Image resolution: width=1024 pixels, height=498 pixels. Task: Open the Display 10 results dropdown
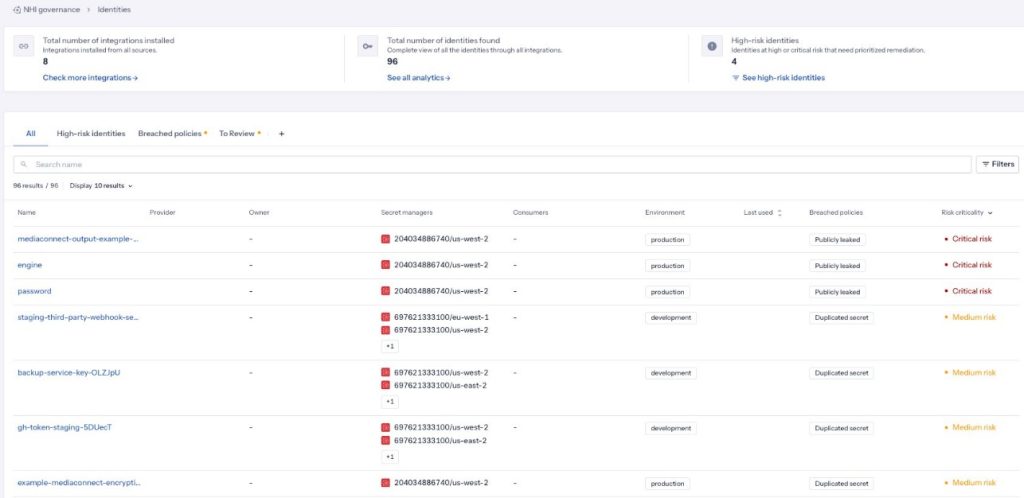(101, 186)
